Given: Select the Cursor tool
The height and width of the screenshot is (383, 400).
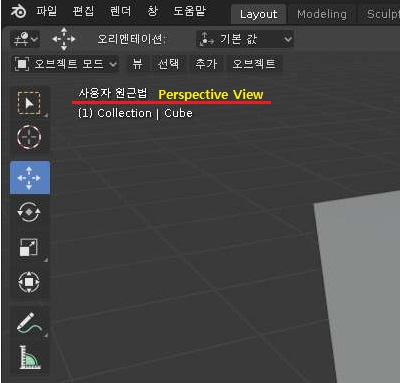Looking at the screenshot, I should pos(29,137).
